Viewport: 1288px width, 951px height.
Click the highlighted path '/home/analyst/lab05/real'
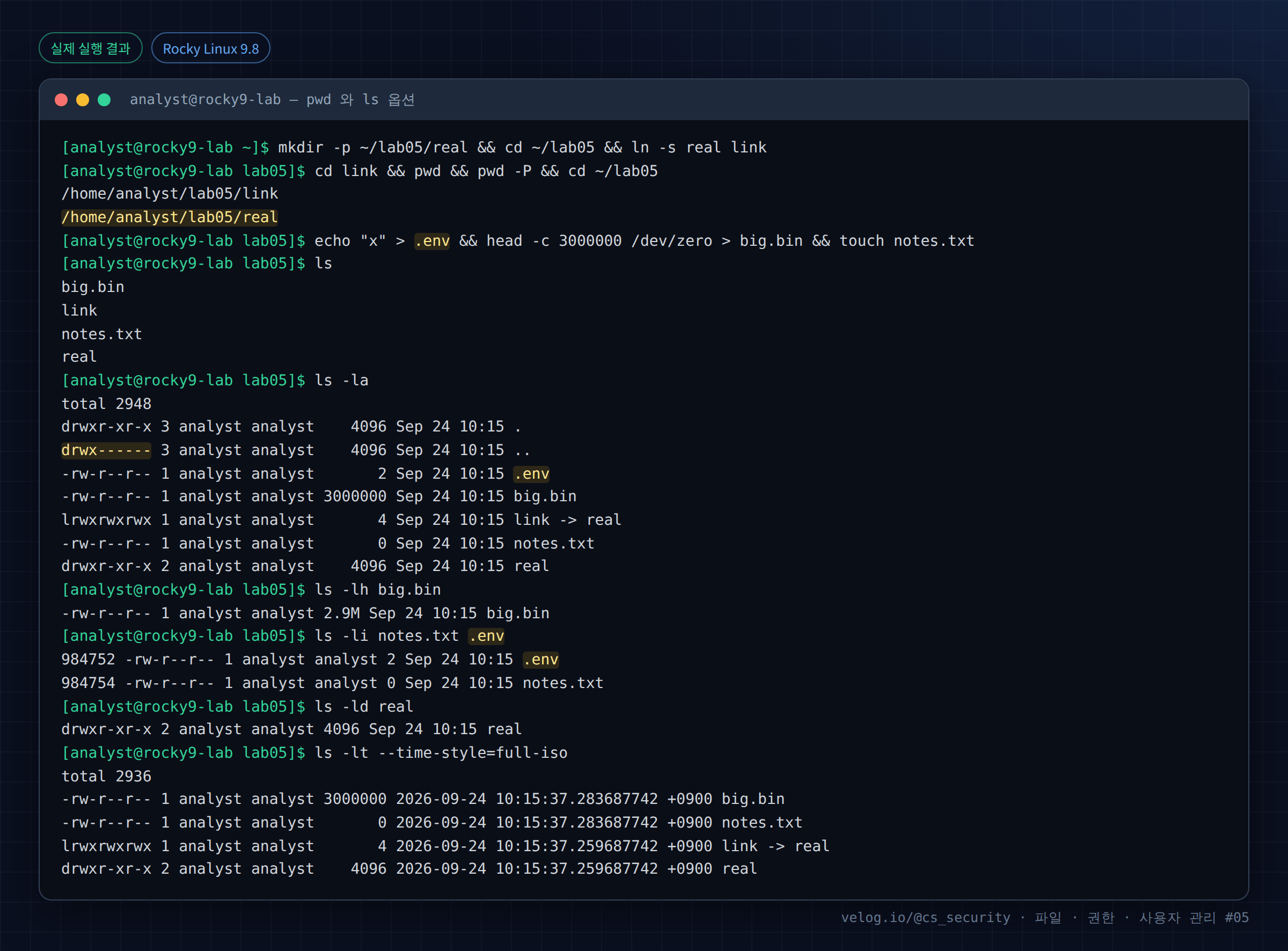coord(170,217)
